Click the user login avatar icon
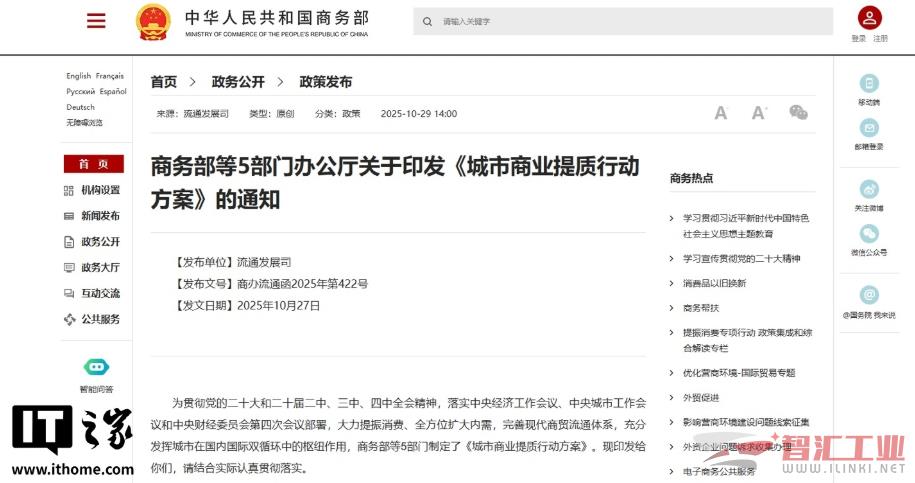The width and height of the screenshot is (915, 483). click(869, 18)
